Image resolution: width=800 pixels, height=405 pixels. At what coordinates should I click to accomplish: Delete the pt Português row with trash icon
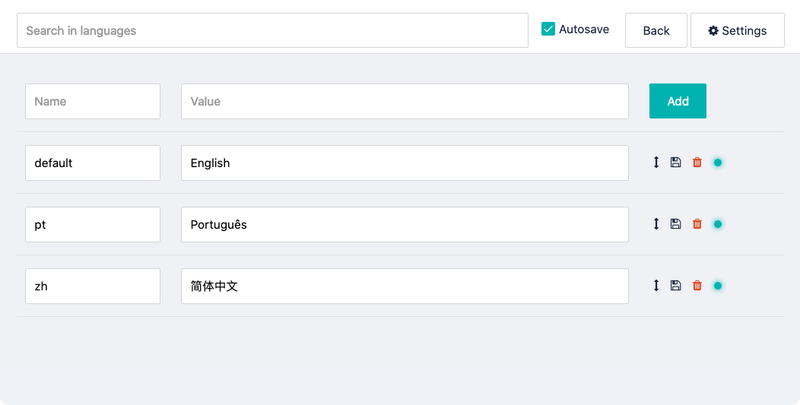point(697,224)
